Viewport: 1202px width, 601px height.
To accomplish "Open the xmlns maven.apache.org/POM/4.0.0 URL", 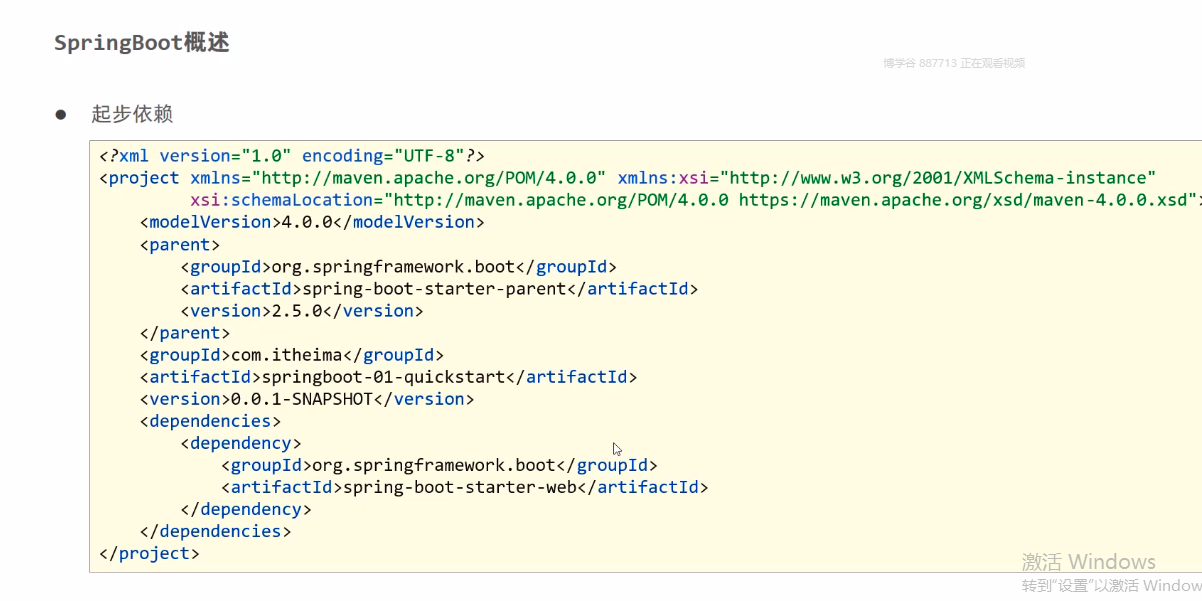I will point(429,178).
